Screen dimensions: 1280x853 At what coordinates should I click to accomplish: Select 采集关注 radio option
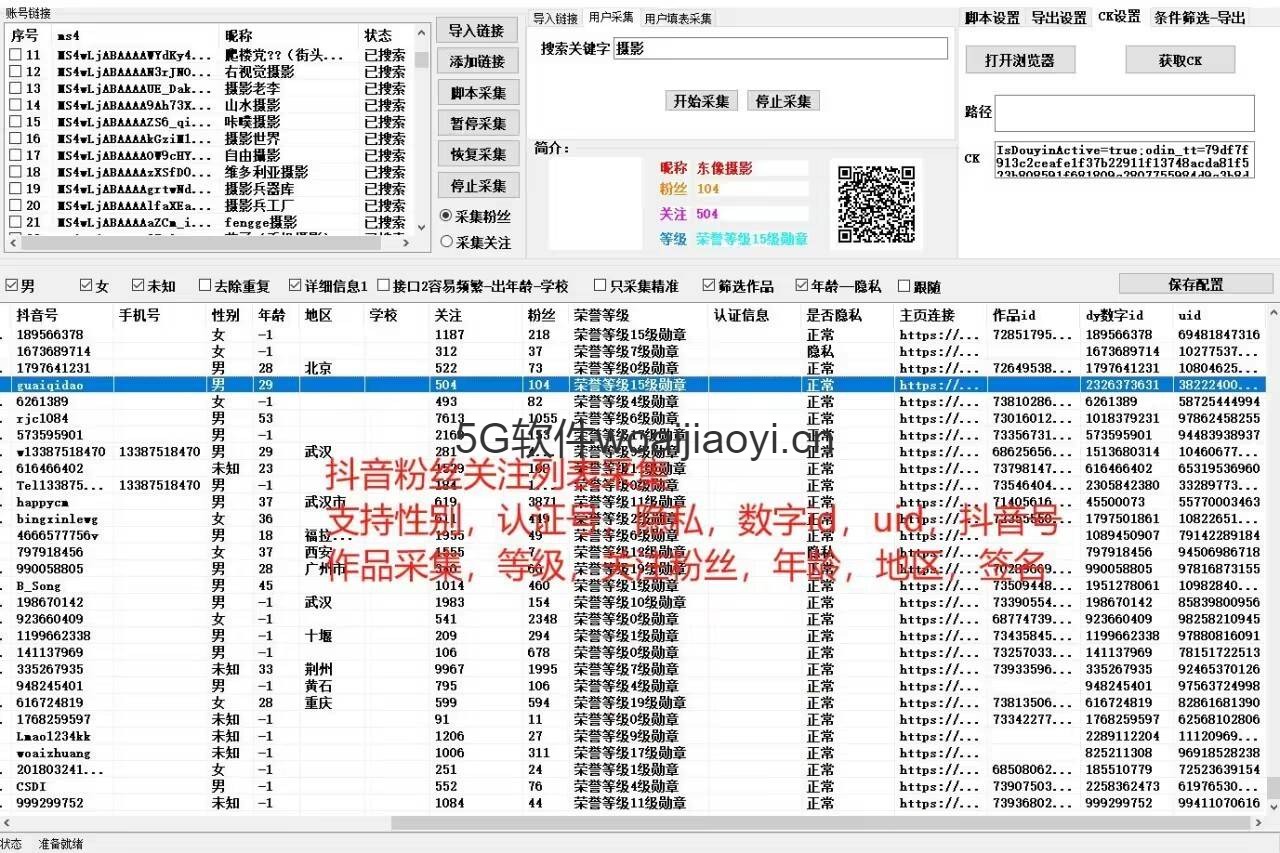pyautogui.click(x=446, y=242)
